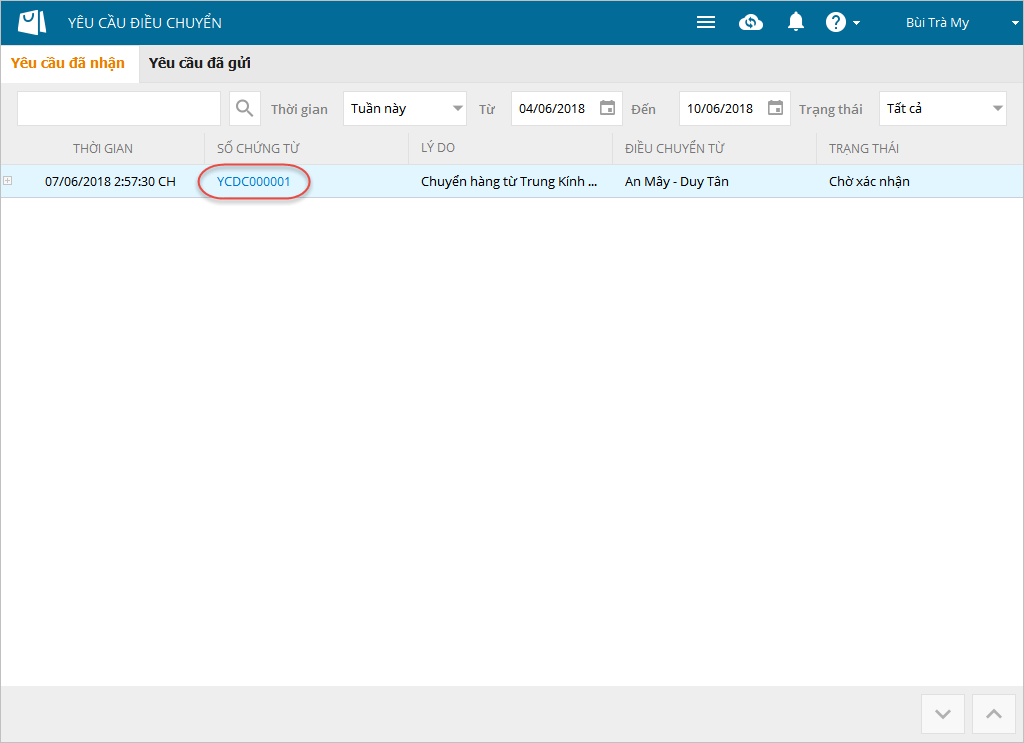Open the YCDC000001 document link
This screenshot has width=1024, height=743.
pyautogui.click(x=254, y=182)
